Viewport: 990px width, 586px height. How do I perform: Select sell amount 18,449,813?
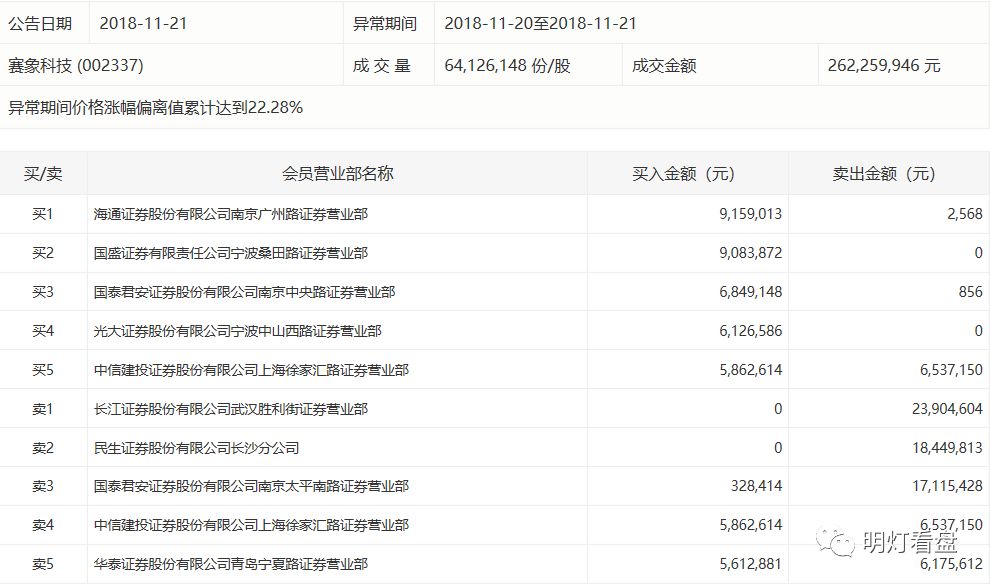pyautogui.click(x=947, y=448)
